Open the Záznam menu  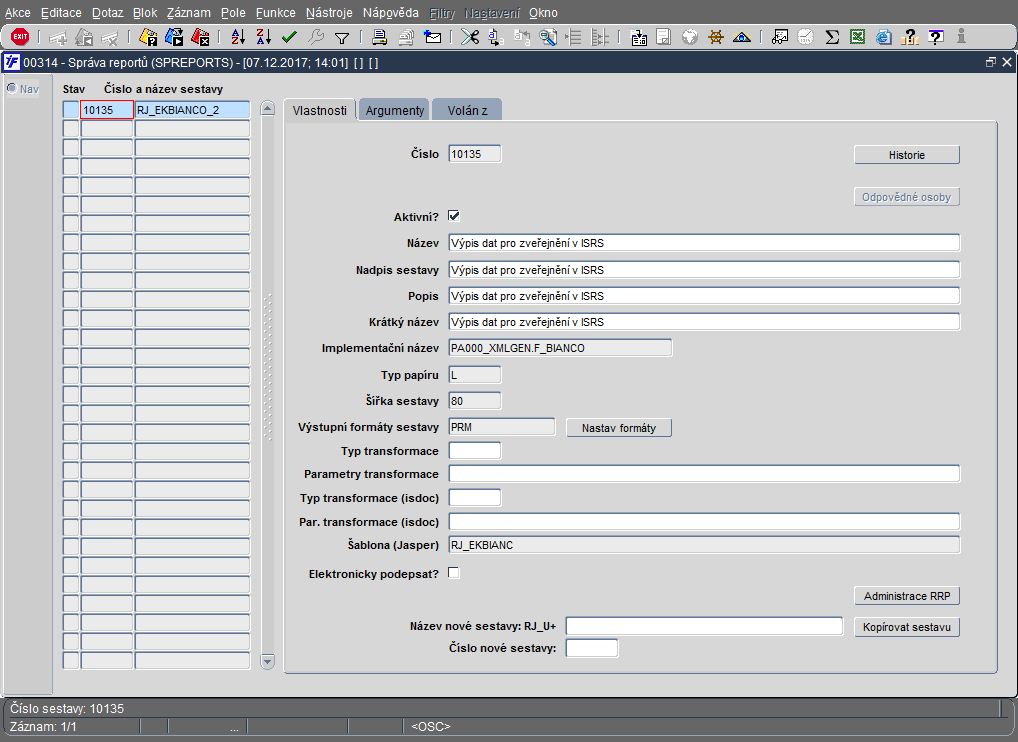[188, 12]
